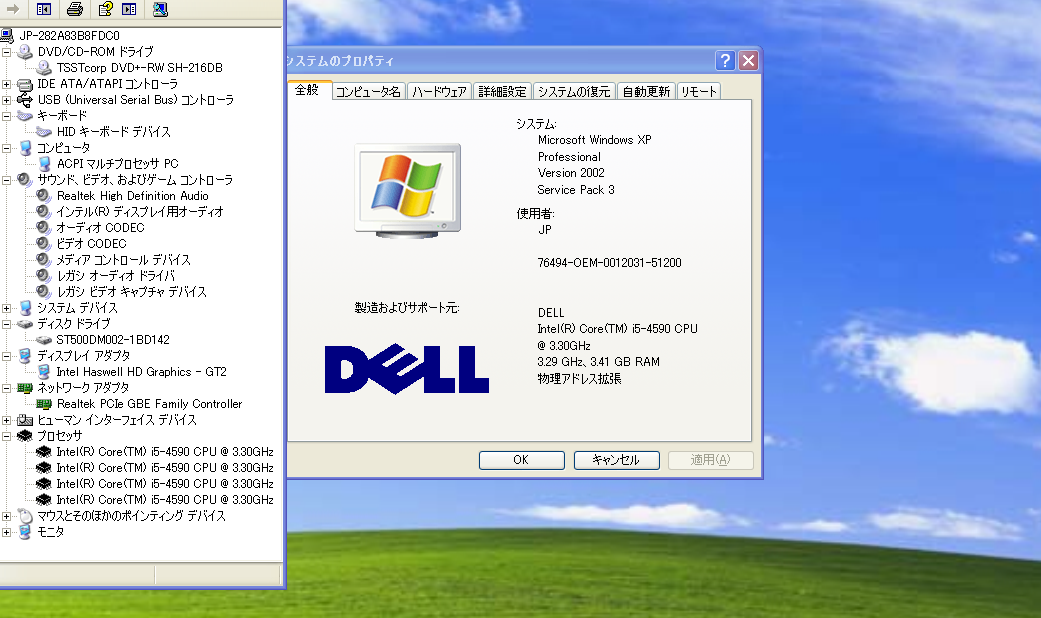The width and height of the screenshot is (1041, 618).
Task: Select メディア コントロール デバイス icon
Action: click(x=44, y=260)
